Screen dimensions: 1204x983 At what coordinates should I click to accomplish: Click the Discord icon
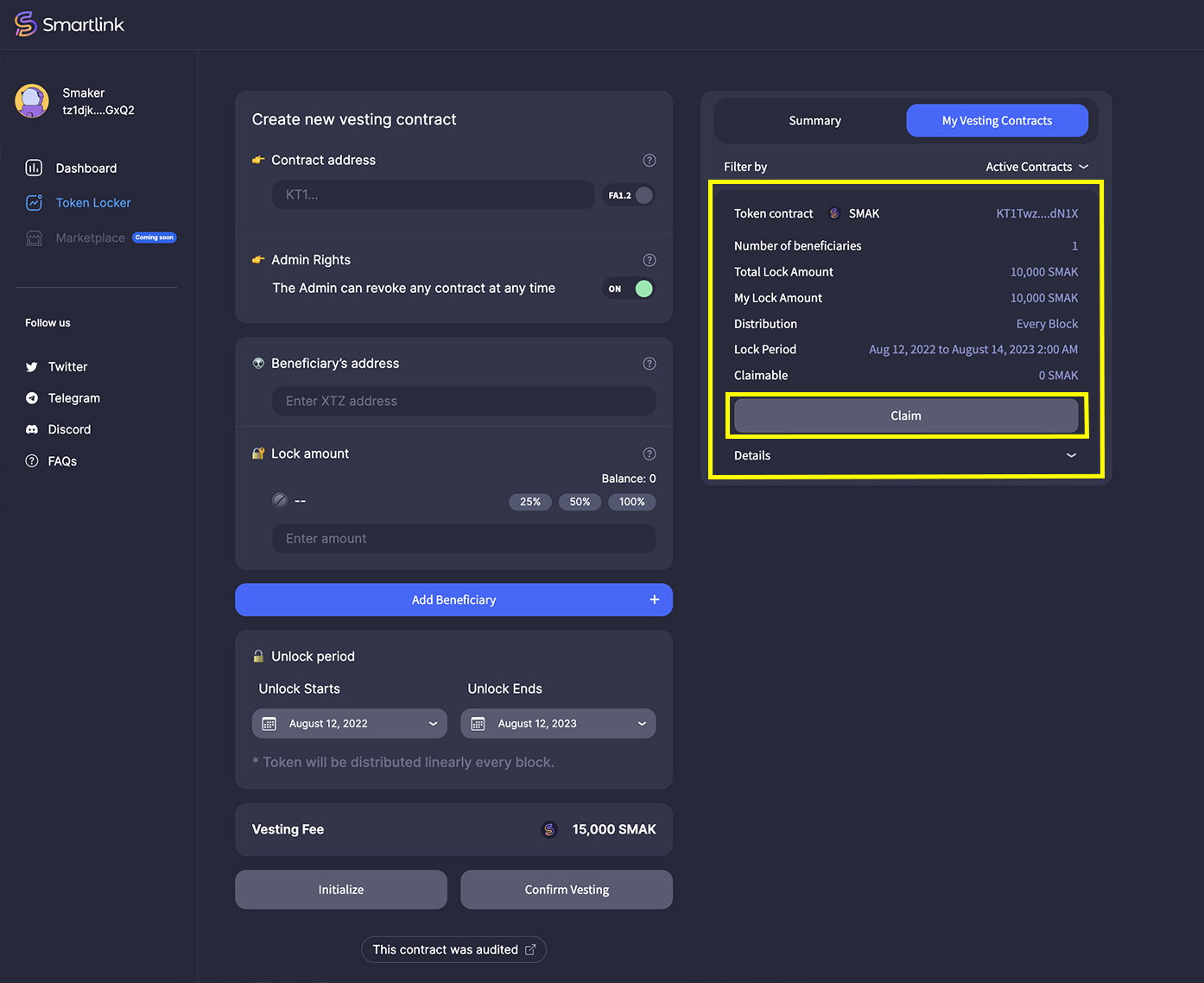click(32, 429)
